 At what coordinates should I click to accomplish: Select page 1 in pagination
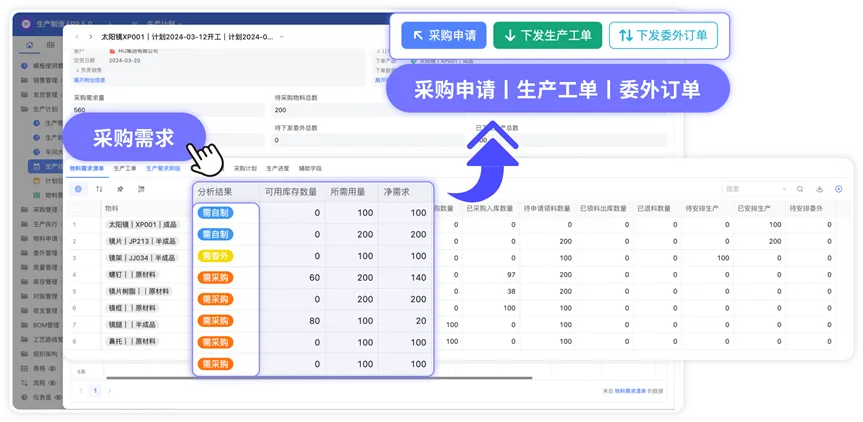point(95,391)
